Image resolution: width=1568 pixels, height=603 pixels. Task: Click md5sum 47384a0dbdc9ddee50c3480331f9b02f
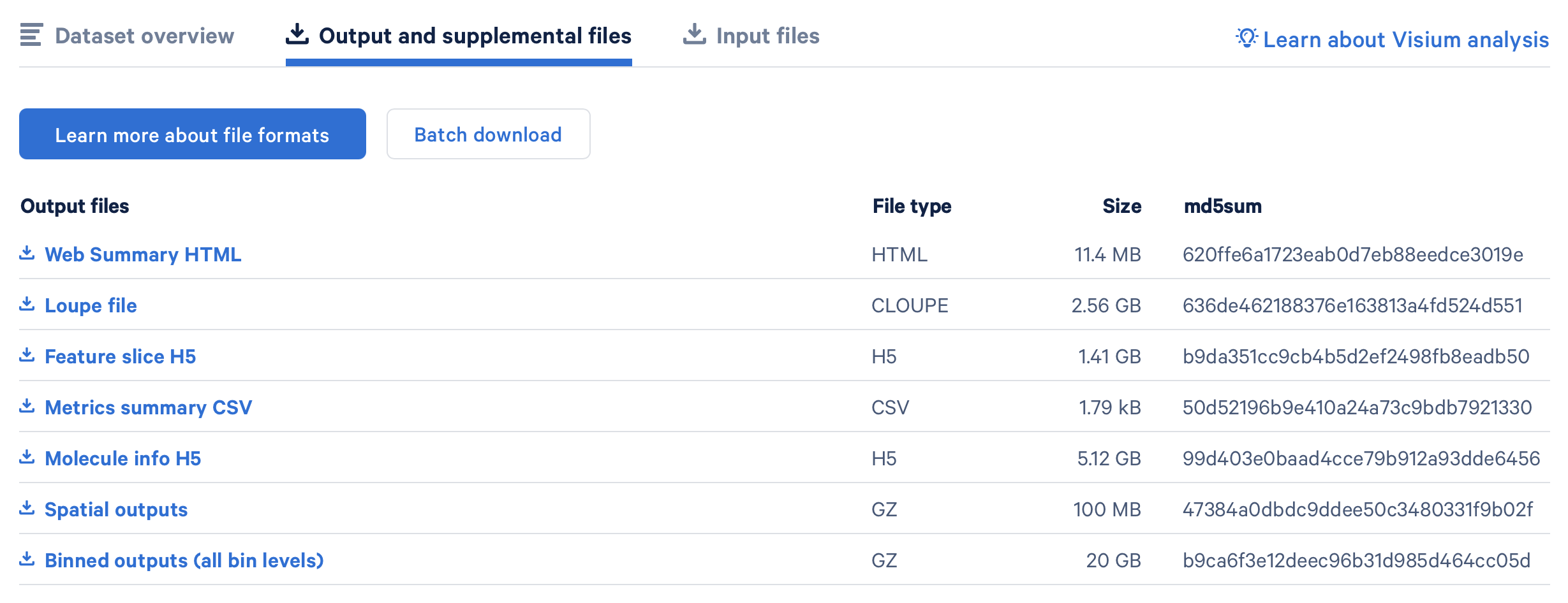point(1358,509)
